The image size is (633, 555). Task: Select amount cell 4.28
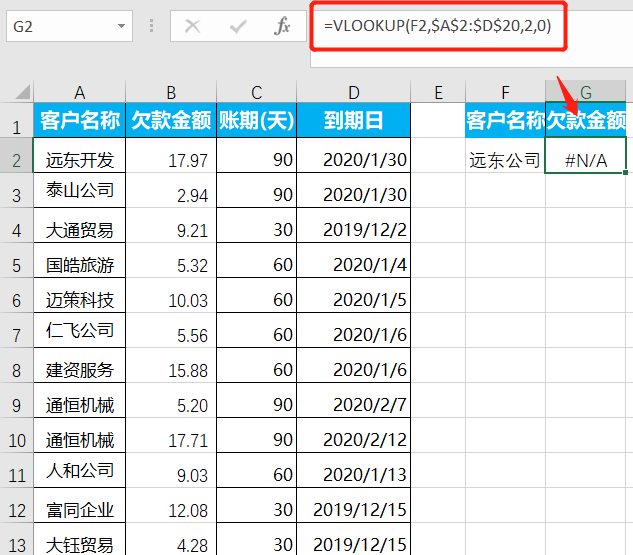pyautogui.click(x=171, y=539)
